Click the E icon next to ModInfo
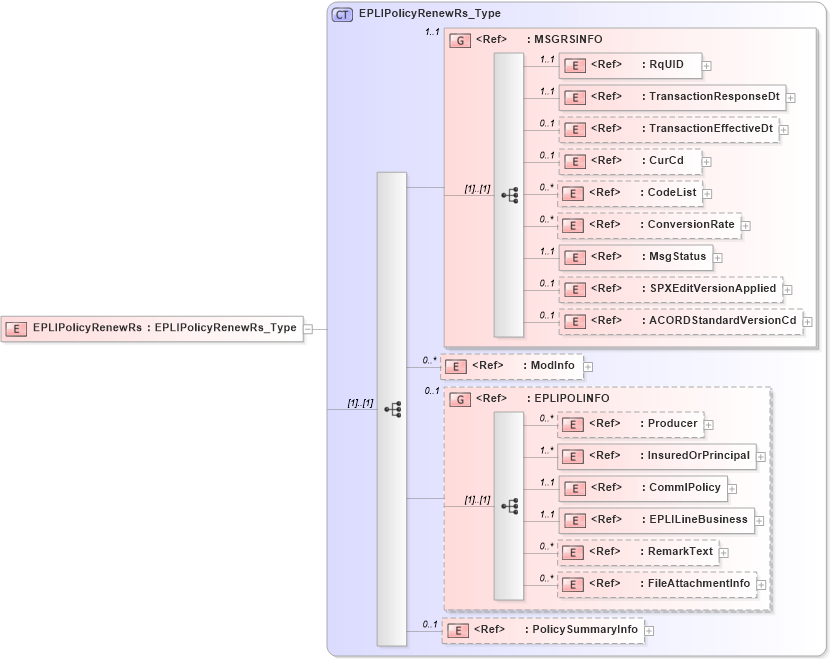The height and width of the screenshot is (659, 831). [x=456, y=366]
